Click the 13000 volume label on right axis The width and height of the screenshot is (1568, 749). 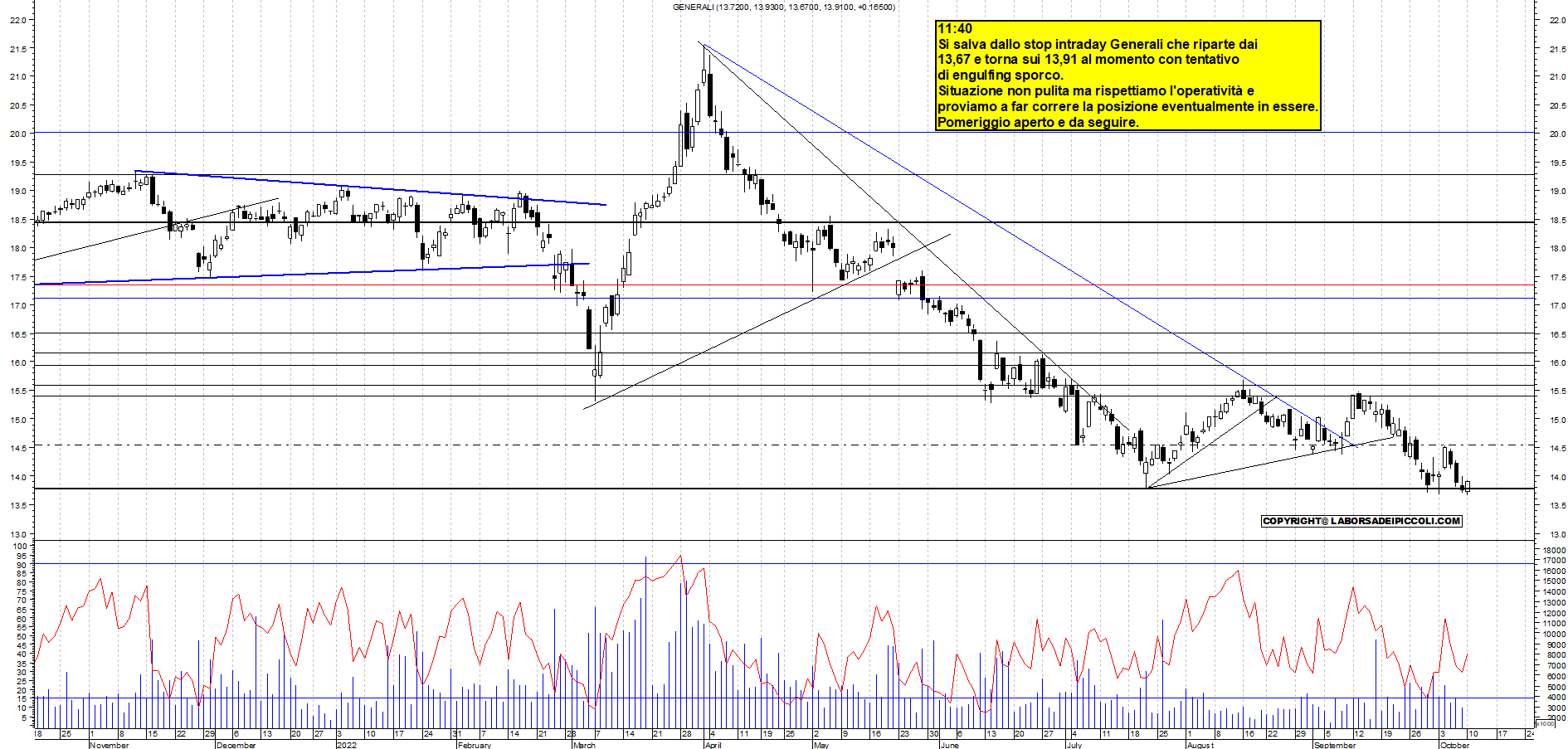click(x=1554, y=603)
